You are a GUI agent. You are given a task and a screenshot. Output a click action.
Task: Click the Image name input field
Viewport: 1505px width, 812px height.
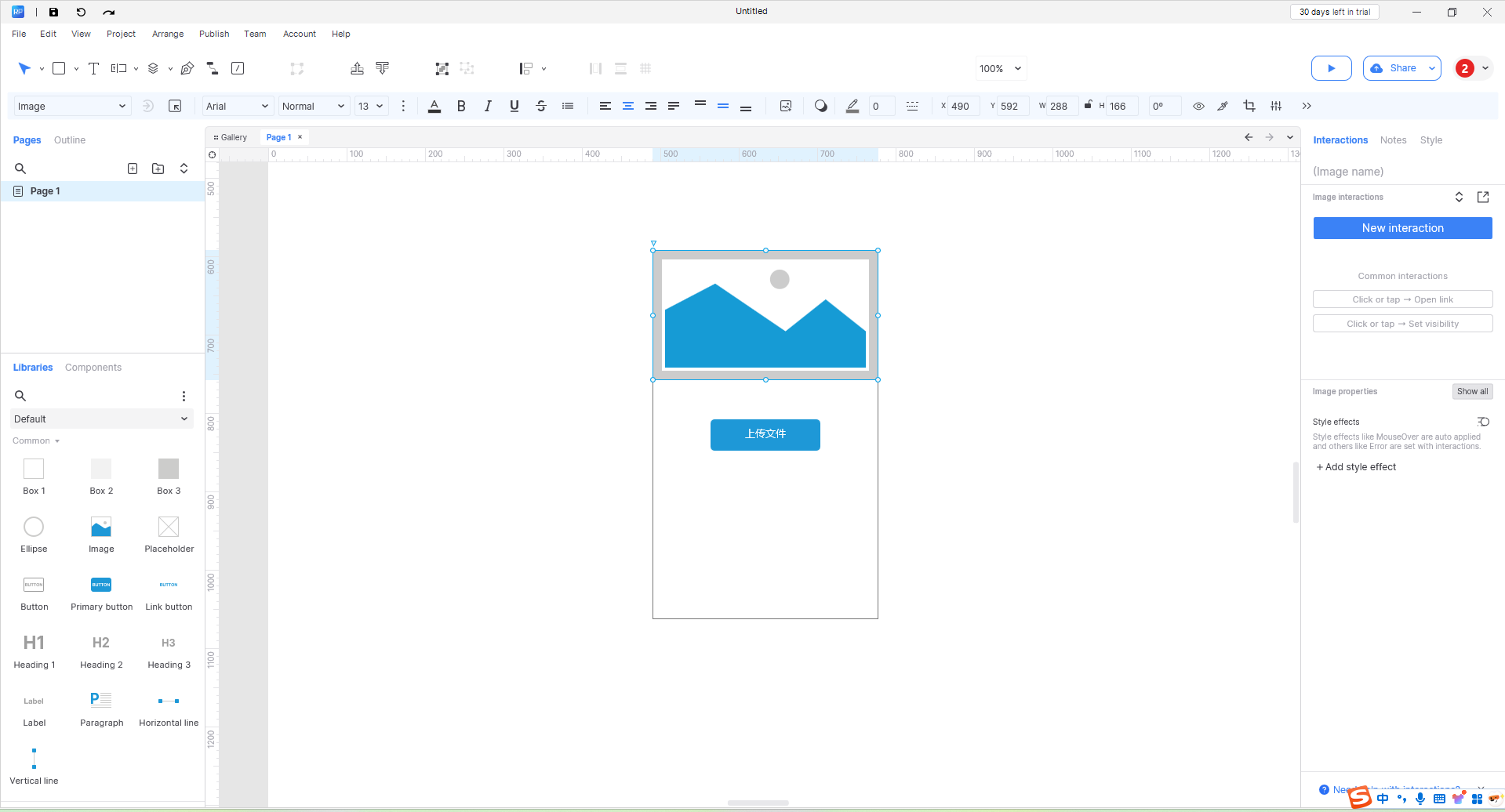[1403, 172]
